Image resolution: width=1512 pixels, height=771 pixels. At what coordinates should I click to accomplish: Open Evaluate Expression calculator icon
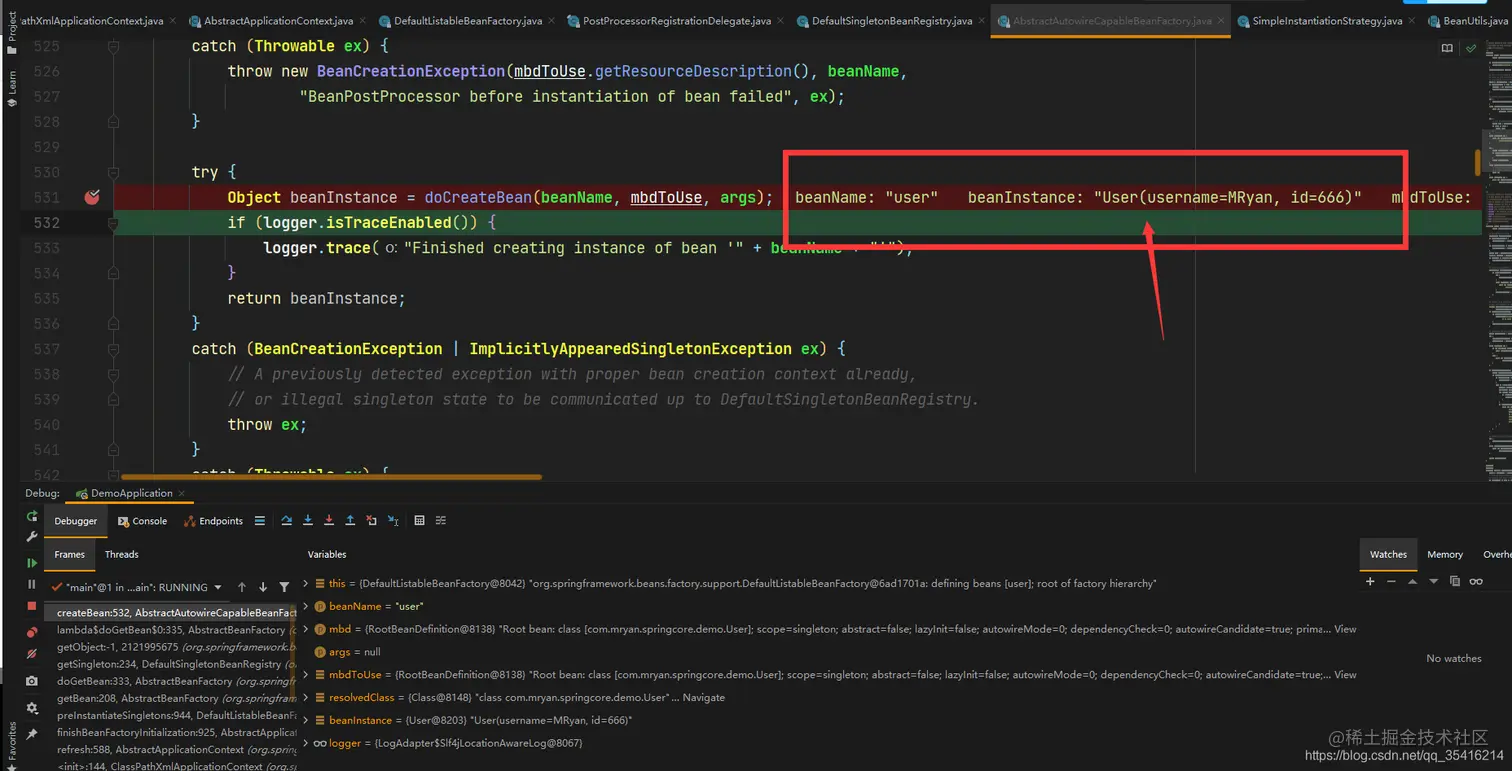(x=419, y=521)
